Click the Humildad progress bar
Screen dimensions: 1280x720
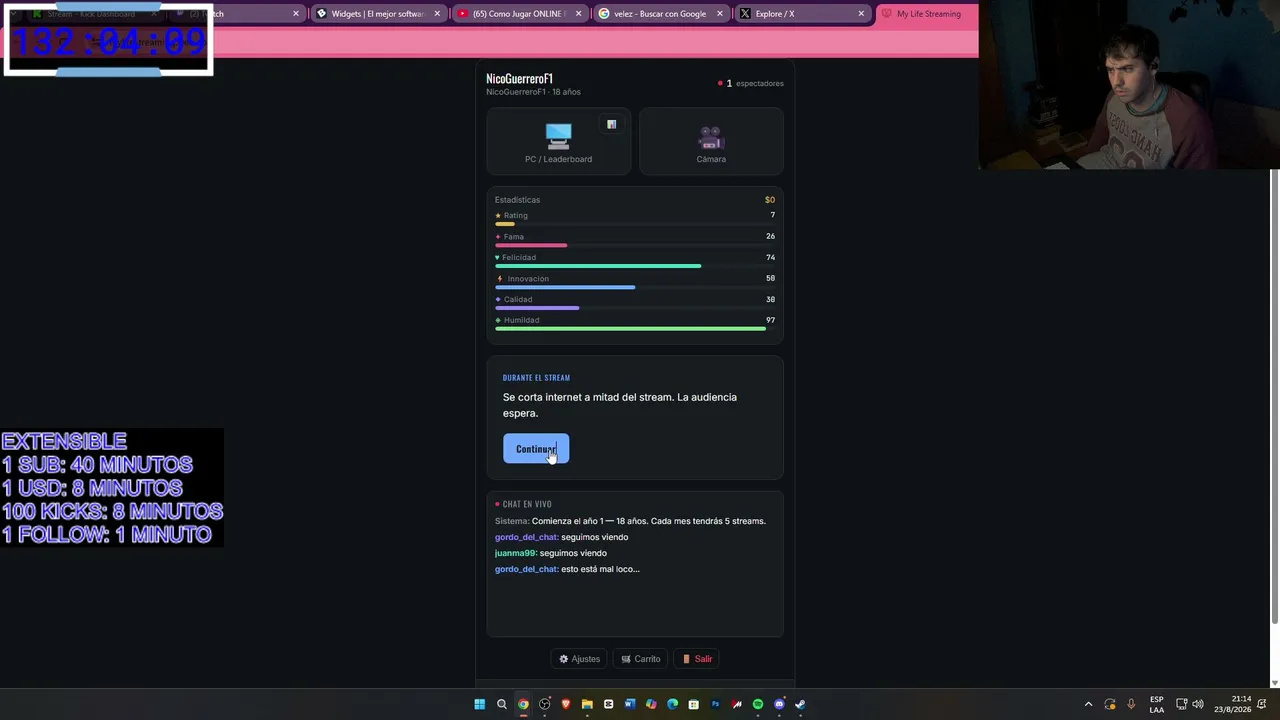point(635,329)
